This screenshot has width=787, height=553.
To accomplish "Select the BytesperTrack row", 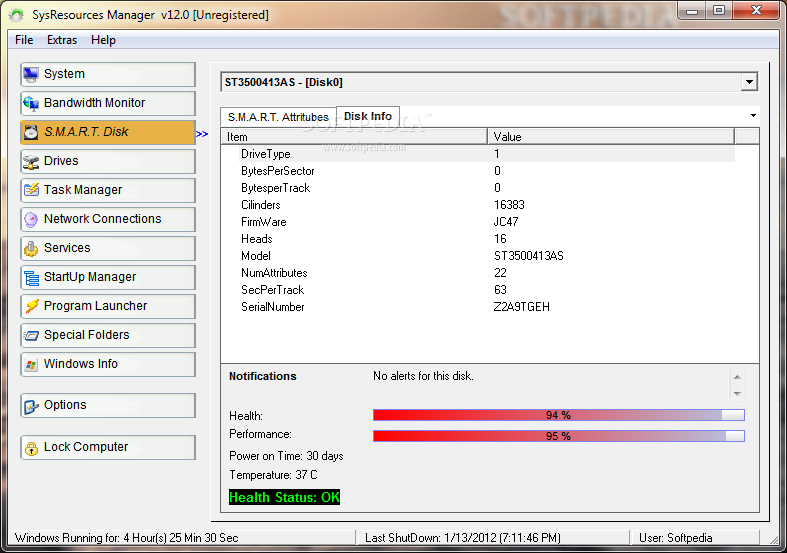I will 478,188.
